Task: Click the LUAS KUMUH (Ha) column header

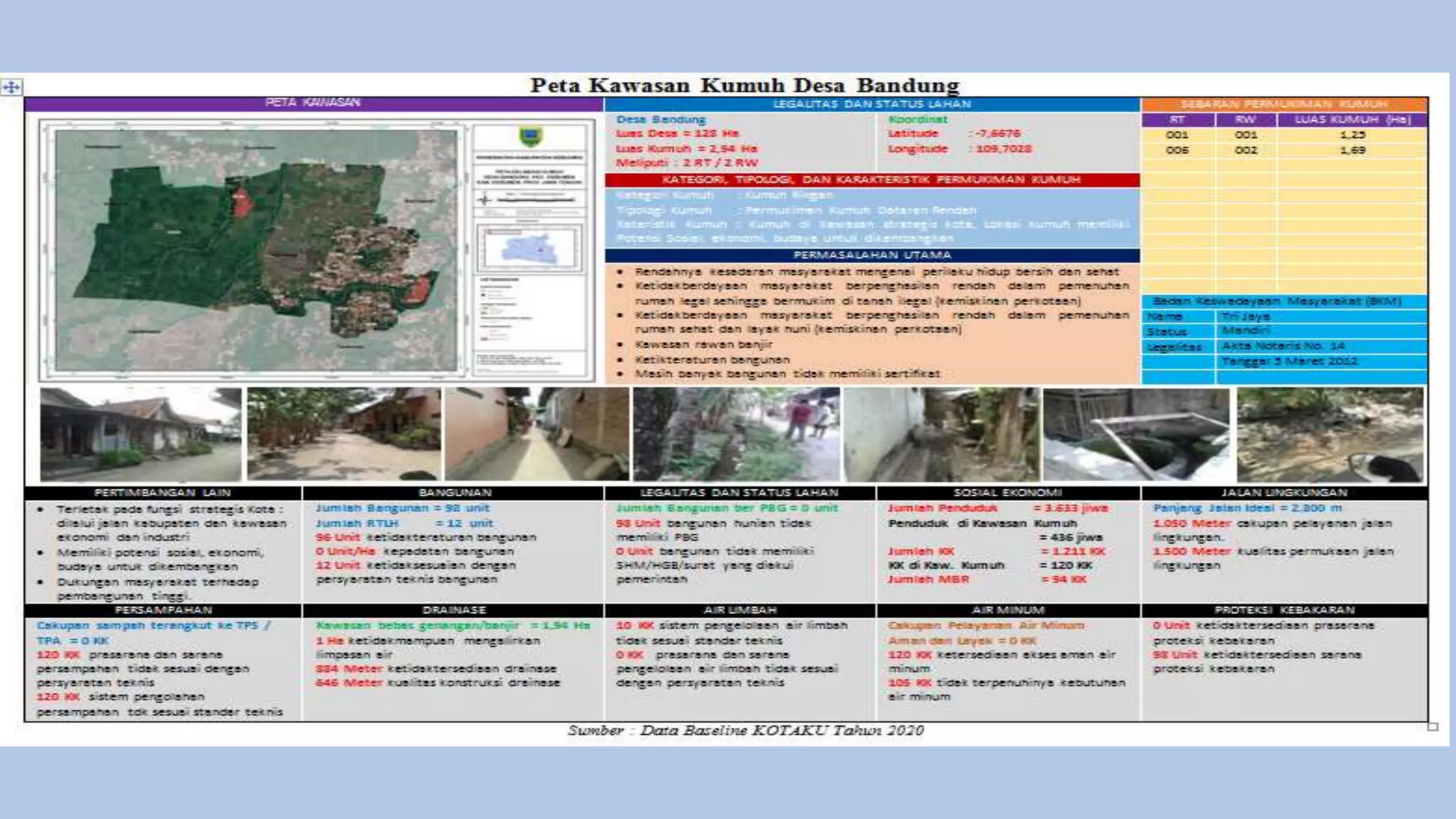Action: 1352,119
